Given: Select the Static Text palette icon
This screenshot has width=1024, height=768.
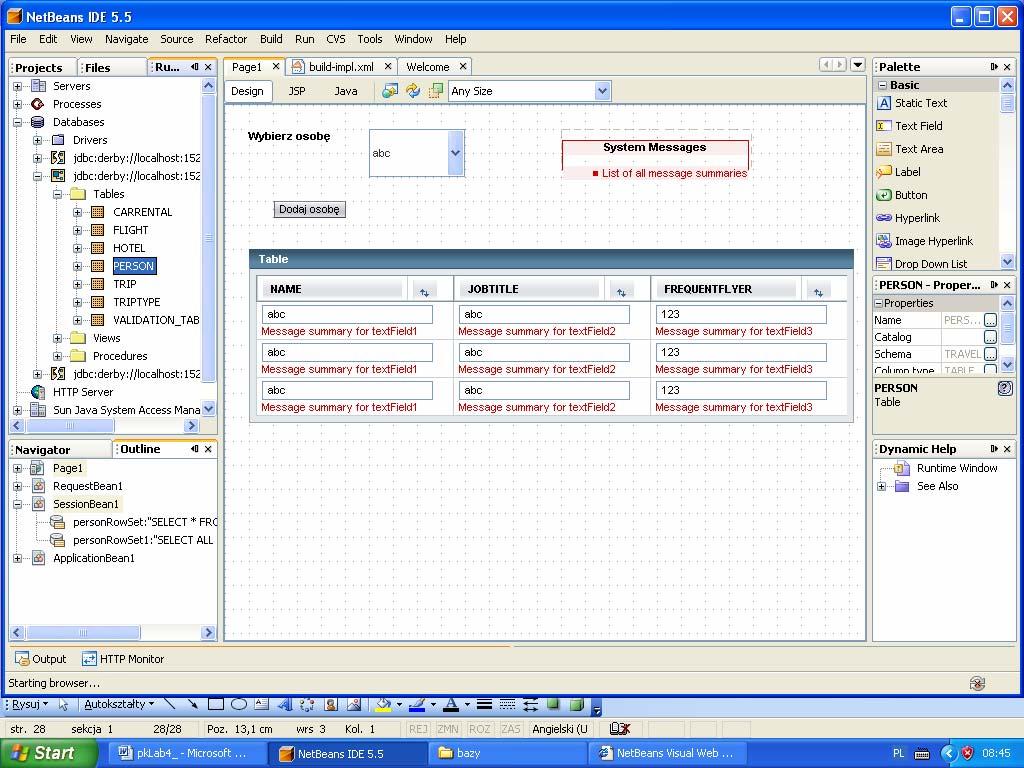Looking at the screenshot, I should pos(883,103).
